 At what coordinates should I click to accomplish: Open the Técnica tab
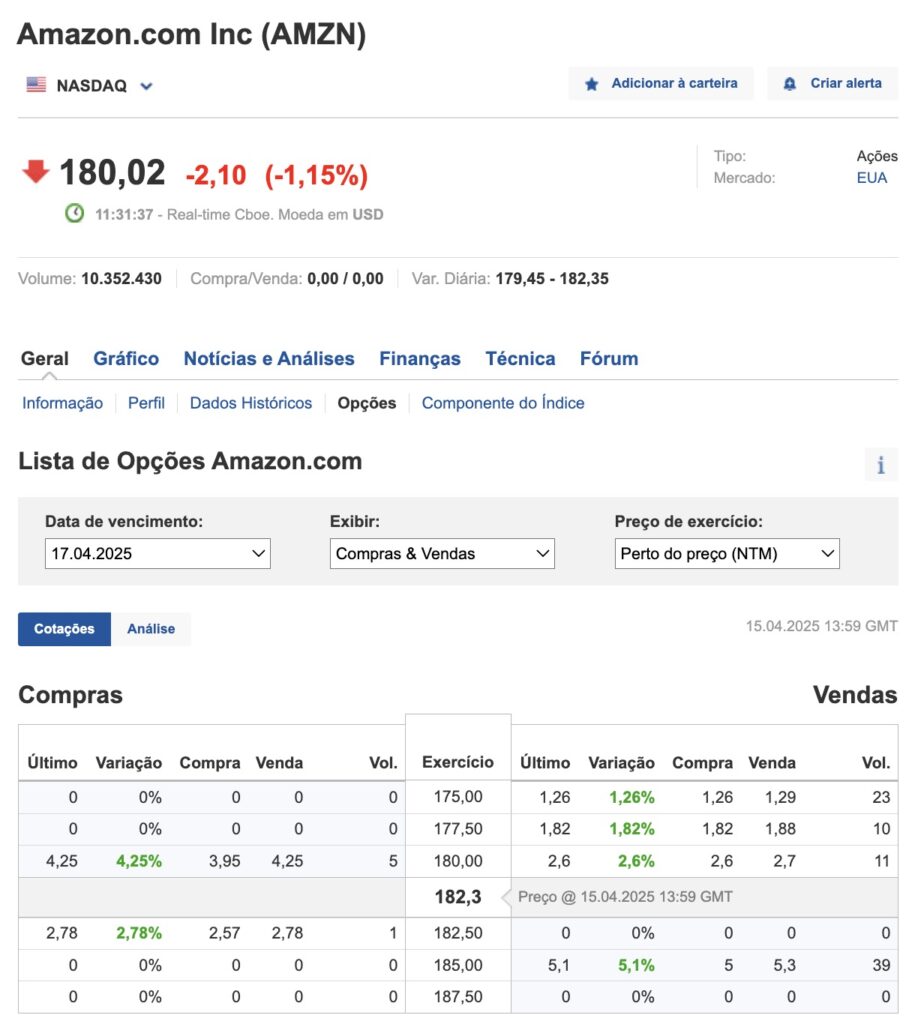tap(520, 359)
